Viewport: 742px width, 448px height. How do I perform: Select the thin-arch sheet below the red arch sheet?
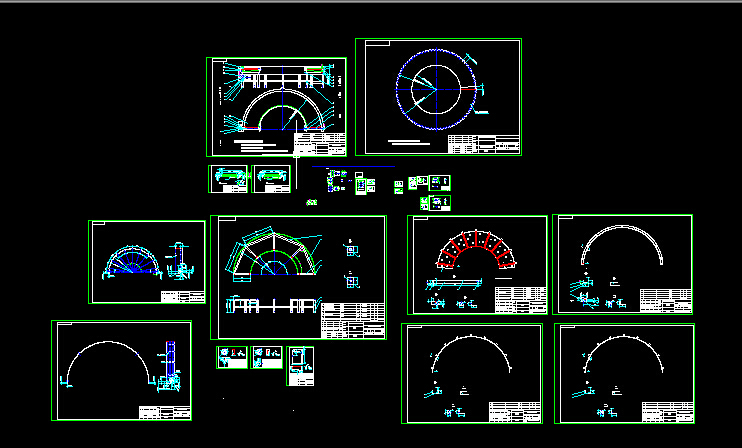tap(472, 373)
